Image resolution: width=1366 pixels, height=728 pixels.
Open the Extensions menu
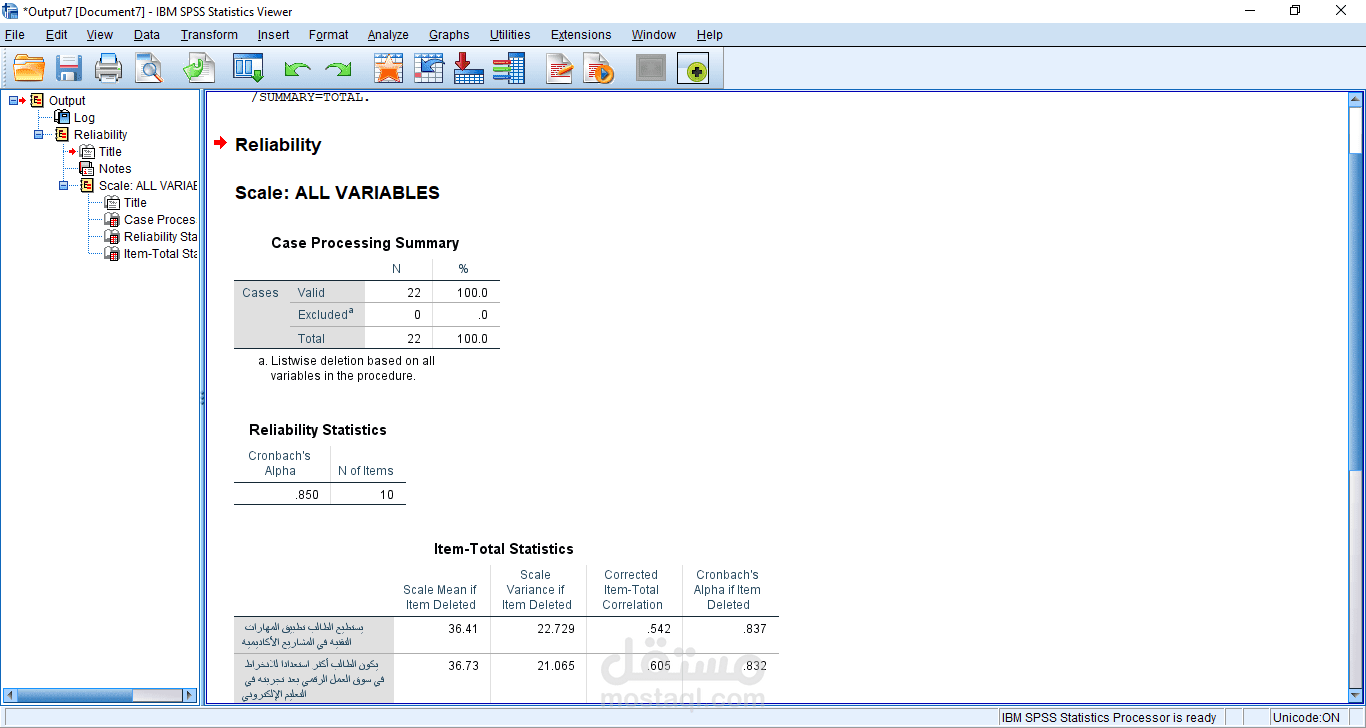581,35
